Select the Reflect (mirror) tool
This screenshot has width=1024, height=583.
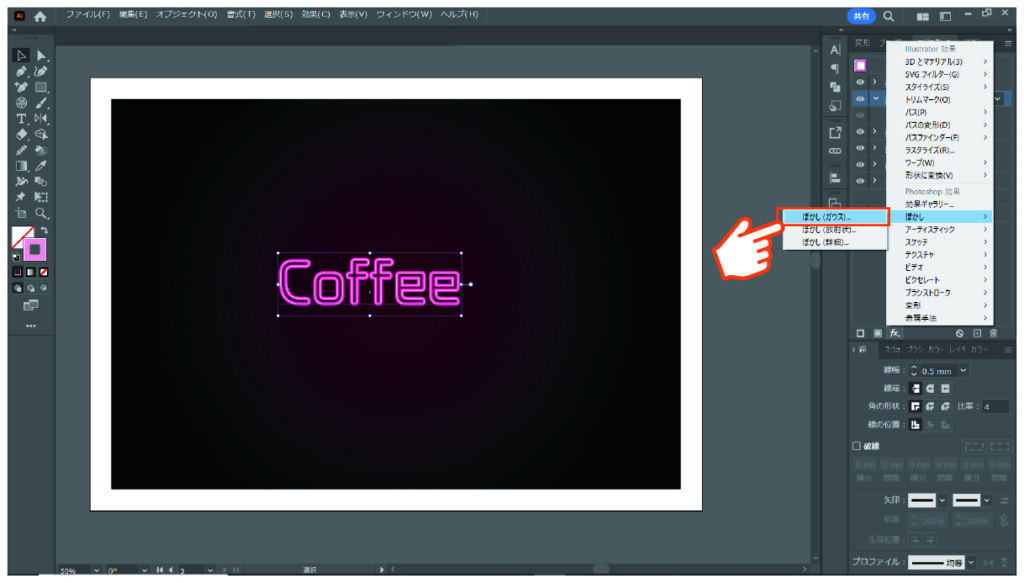[41, 119]
